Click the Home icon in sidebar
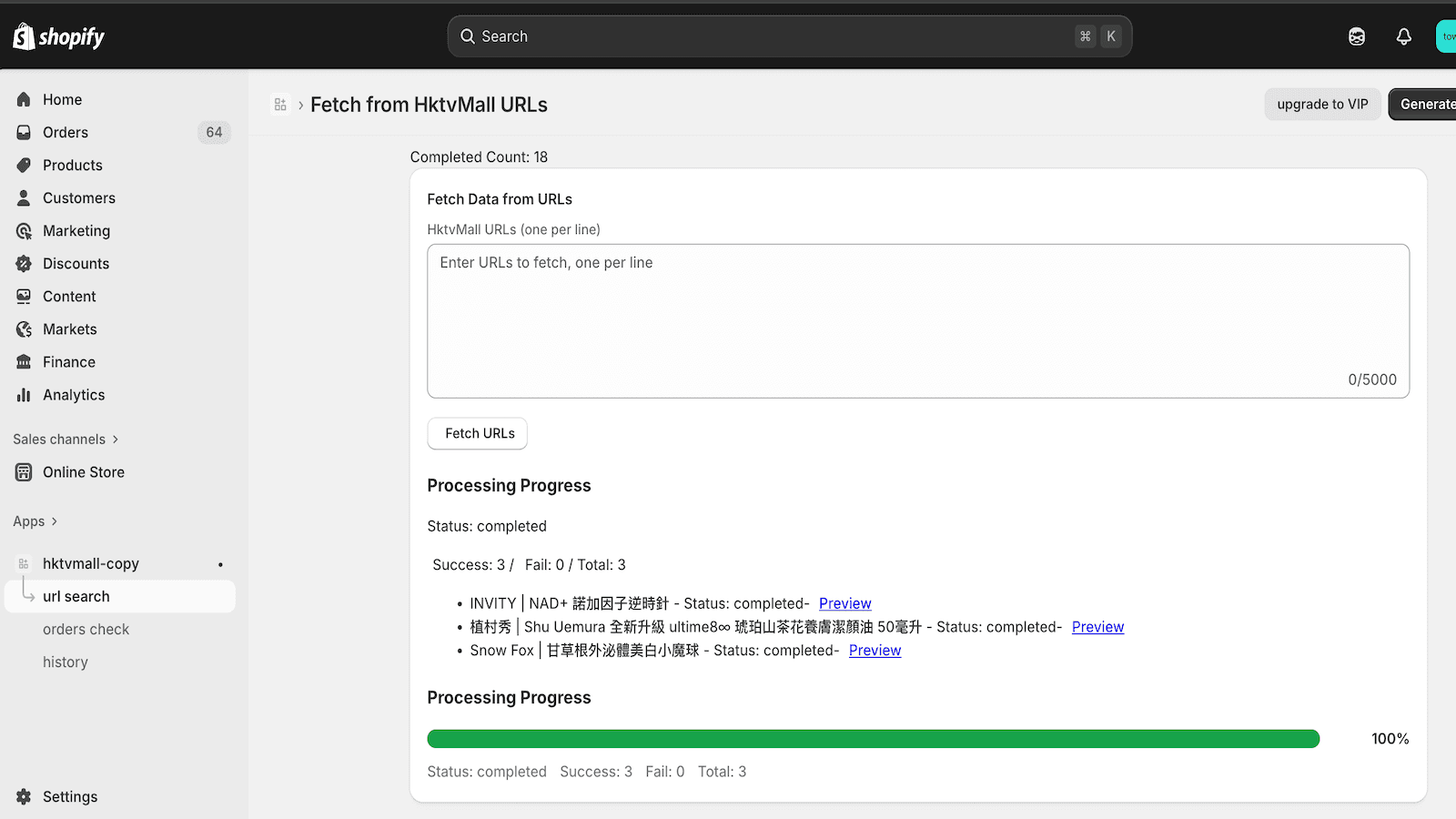1456x819 pixels. click(24, 99)
